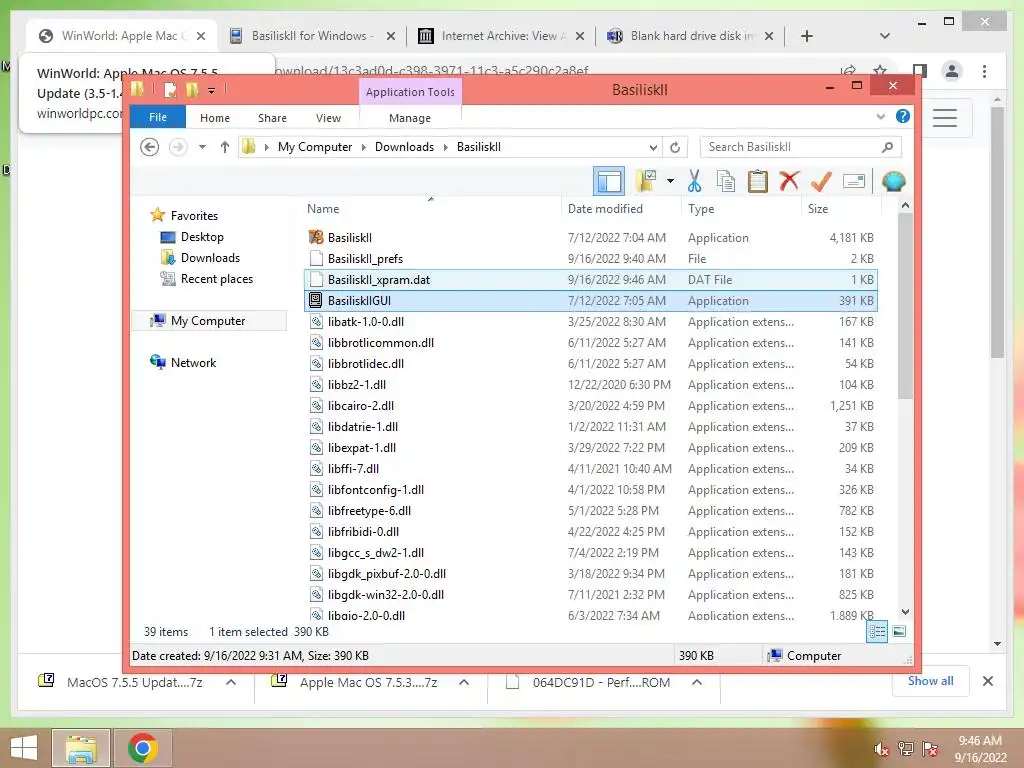Screen dimensions: 1024x768
Task: Select the BasiliskIIGUI application
Action: 590,300
